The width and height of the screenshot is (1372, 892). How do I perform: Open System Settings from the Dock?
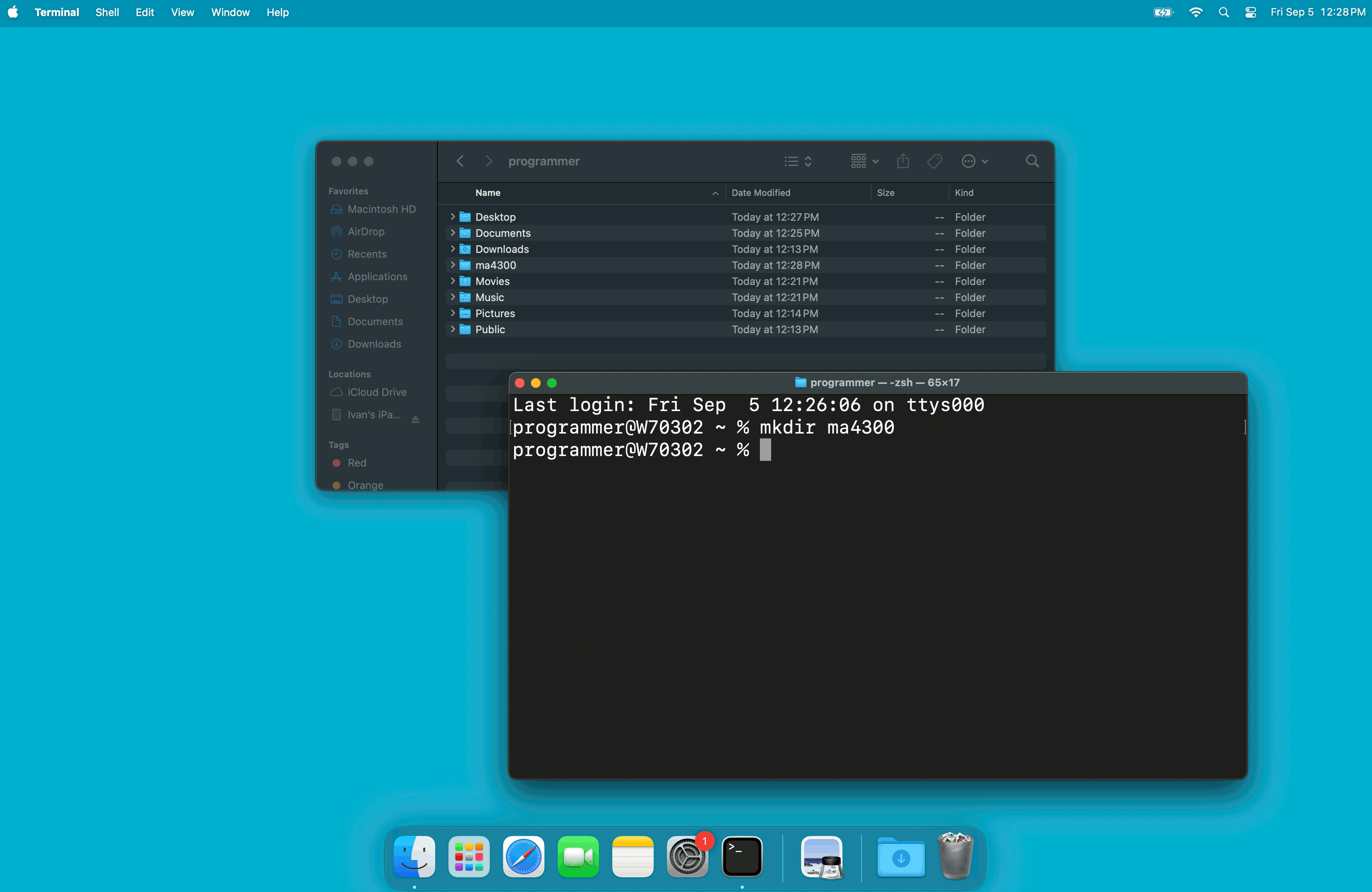686,856
